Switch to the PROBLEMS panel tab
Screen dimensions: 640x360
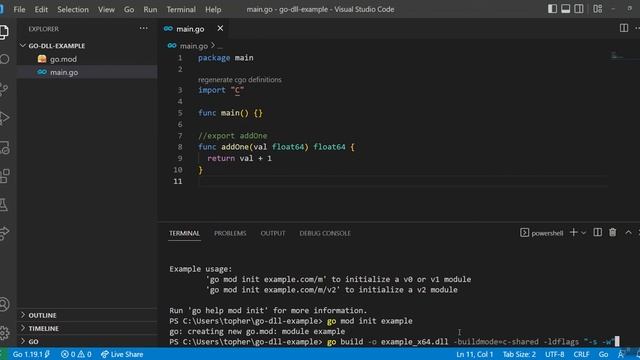tap(230, 233)
